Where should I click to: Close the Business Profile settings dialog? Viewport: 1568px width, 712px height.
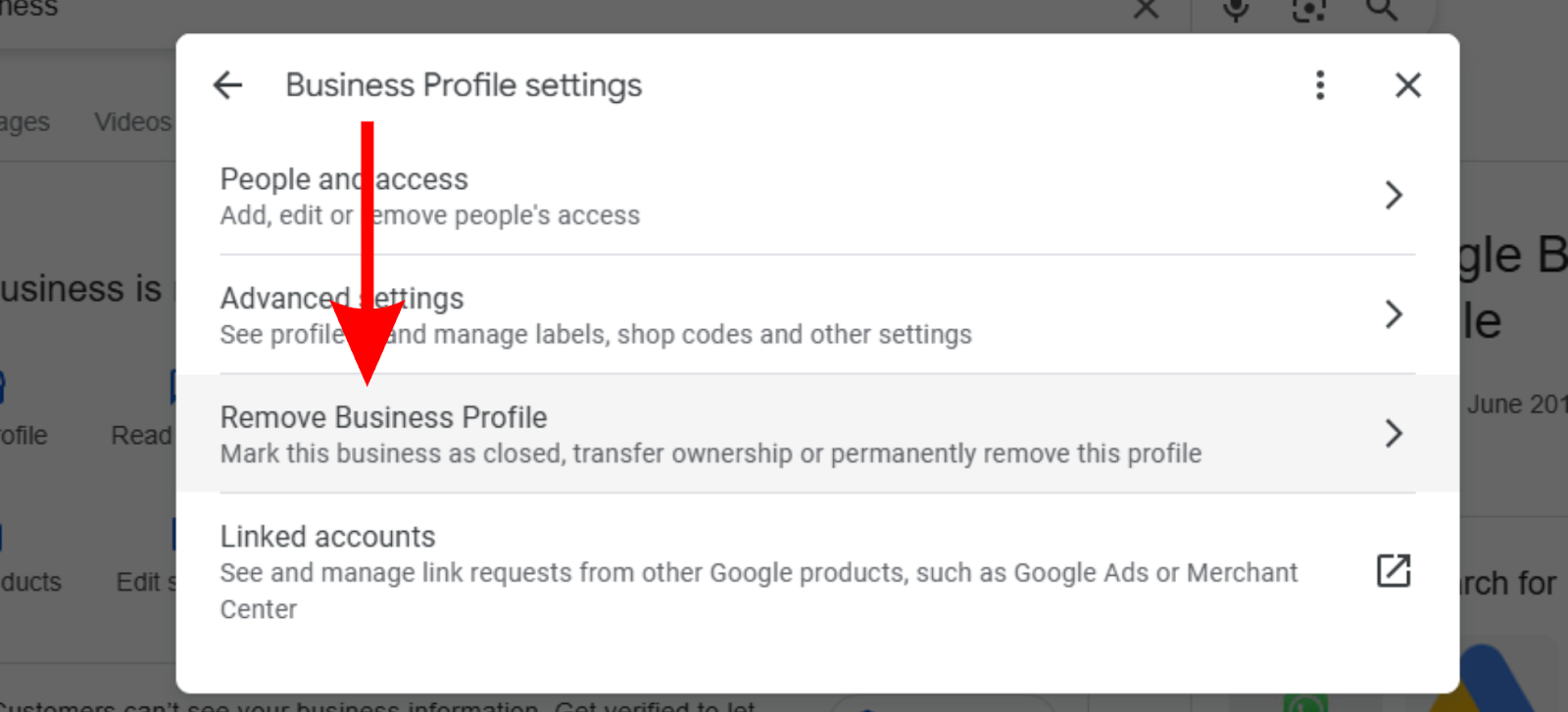[1408, 85]
